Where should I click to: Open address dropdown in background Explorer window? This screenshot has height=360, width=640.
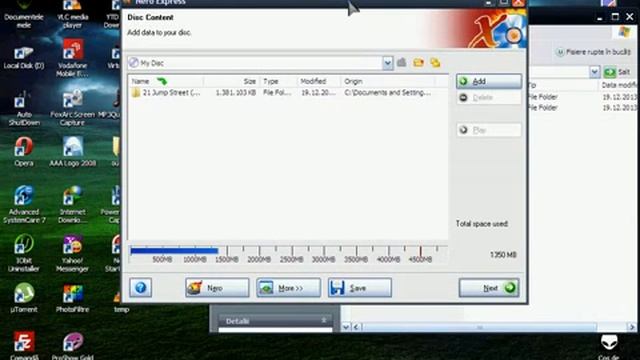point(595,72)
